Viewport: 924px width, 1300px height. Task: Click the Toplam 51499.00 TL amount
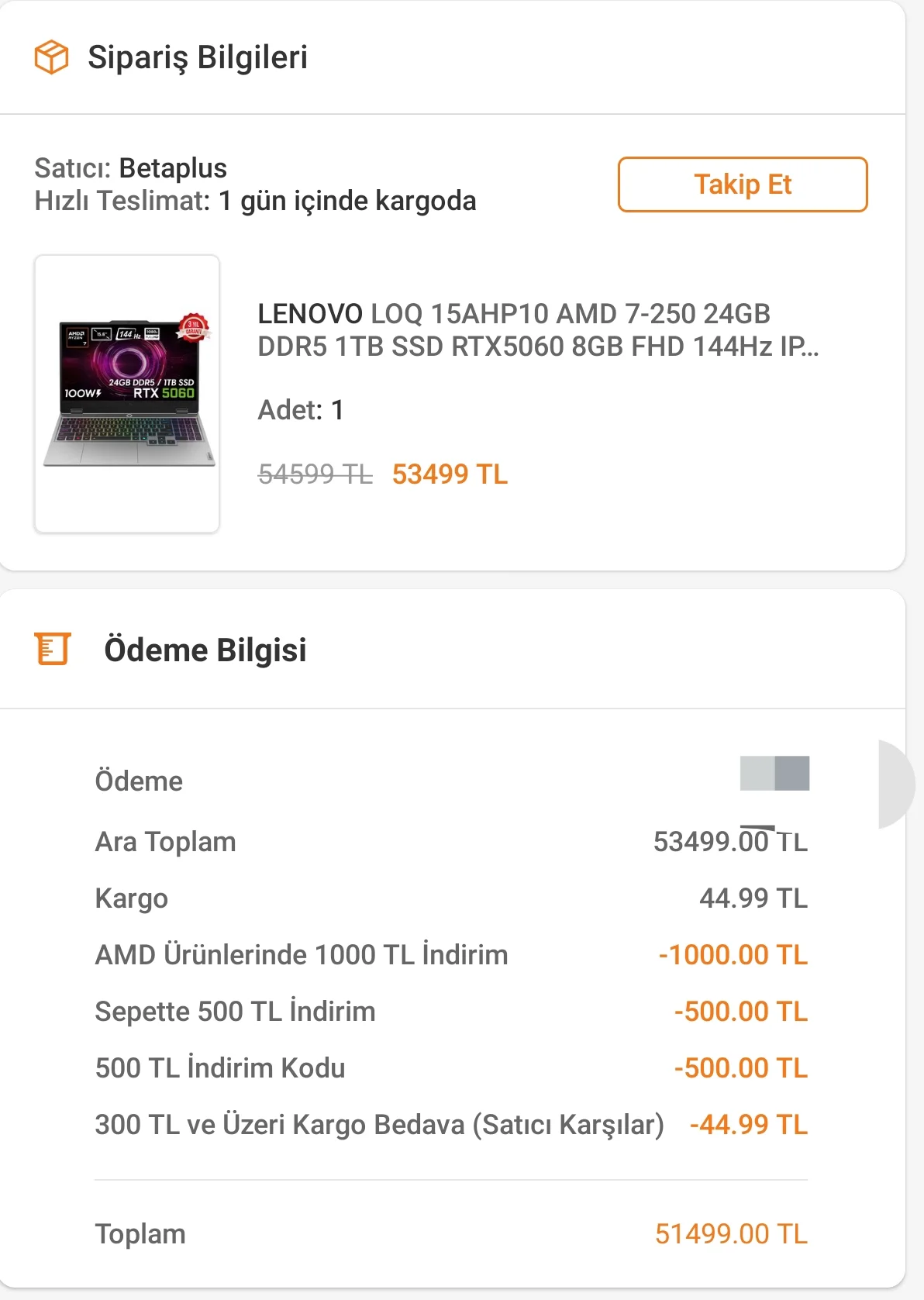click(731, 1233)
